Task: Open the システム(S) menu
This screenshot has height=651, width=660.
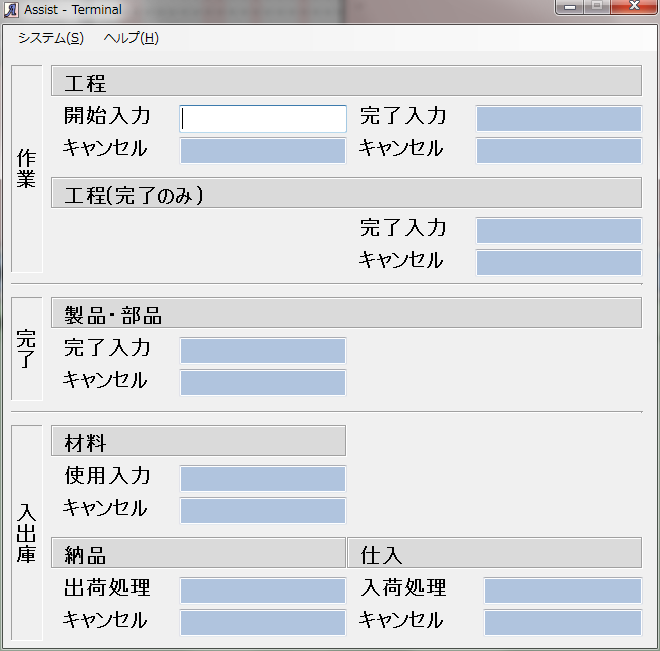Action: 51,38
